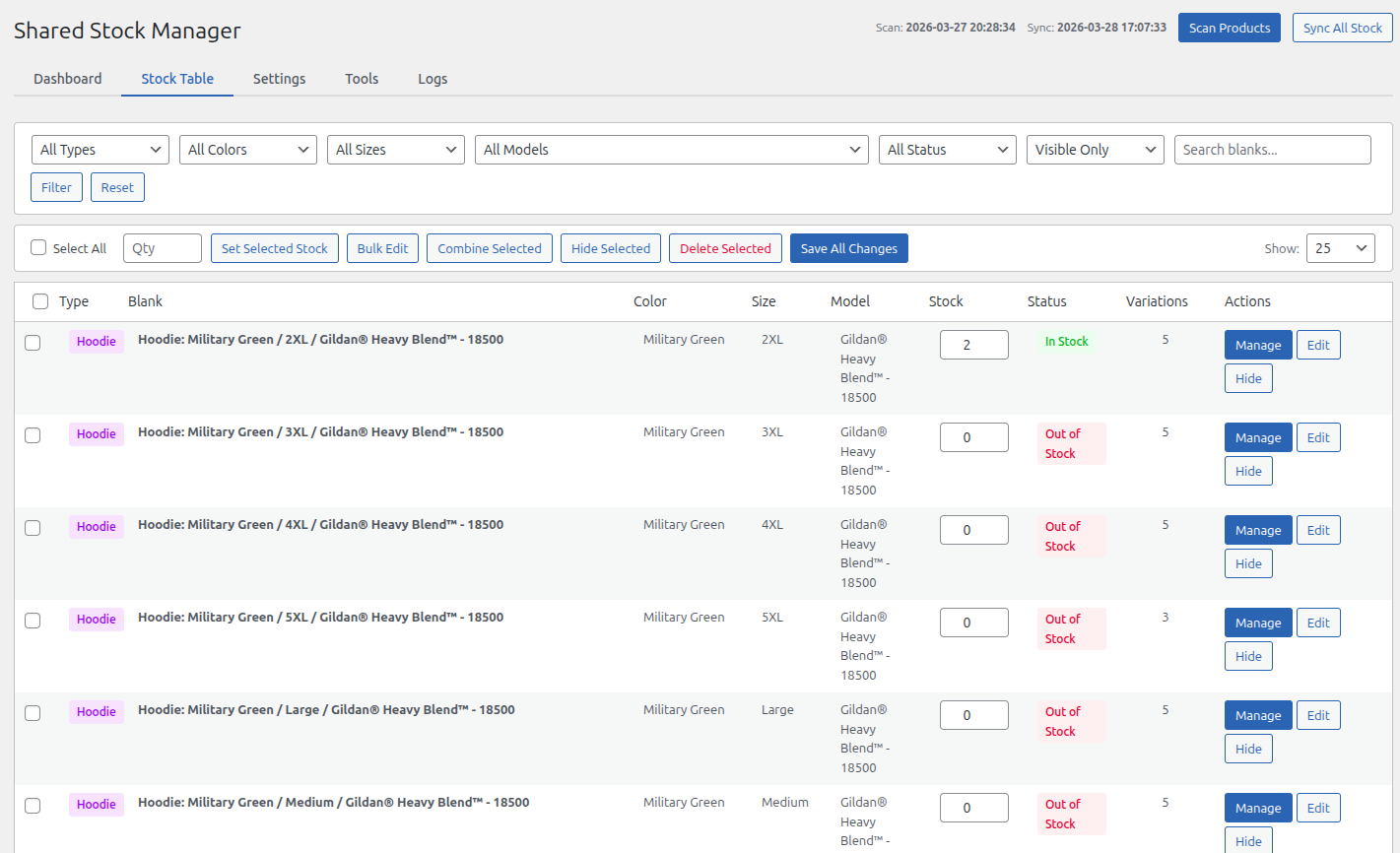Open the Bulk Edit dialog

tap(382, 248)
